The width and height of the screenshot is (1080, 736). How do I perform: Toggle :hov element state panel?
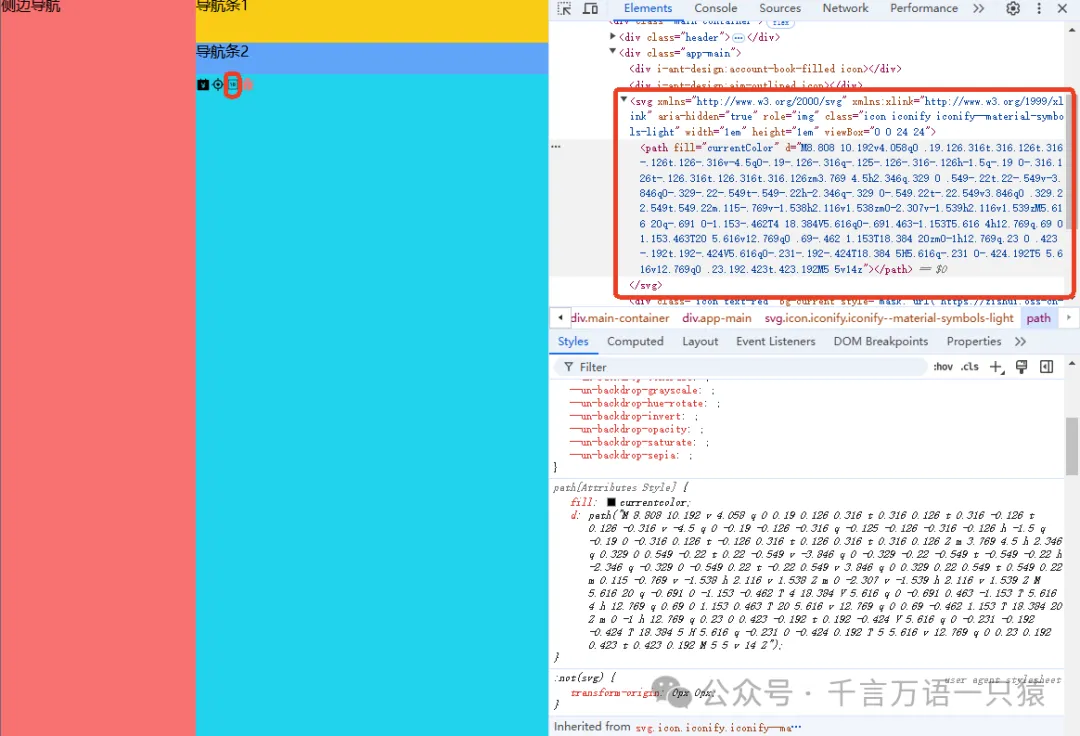942,367
